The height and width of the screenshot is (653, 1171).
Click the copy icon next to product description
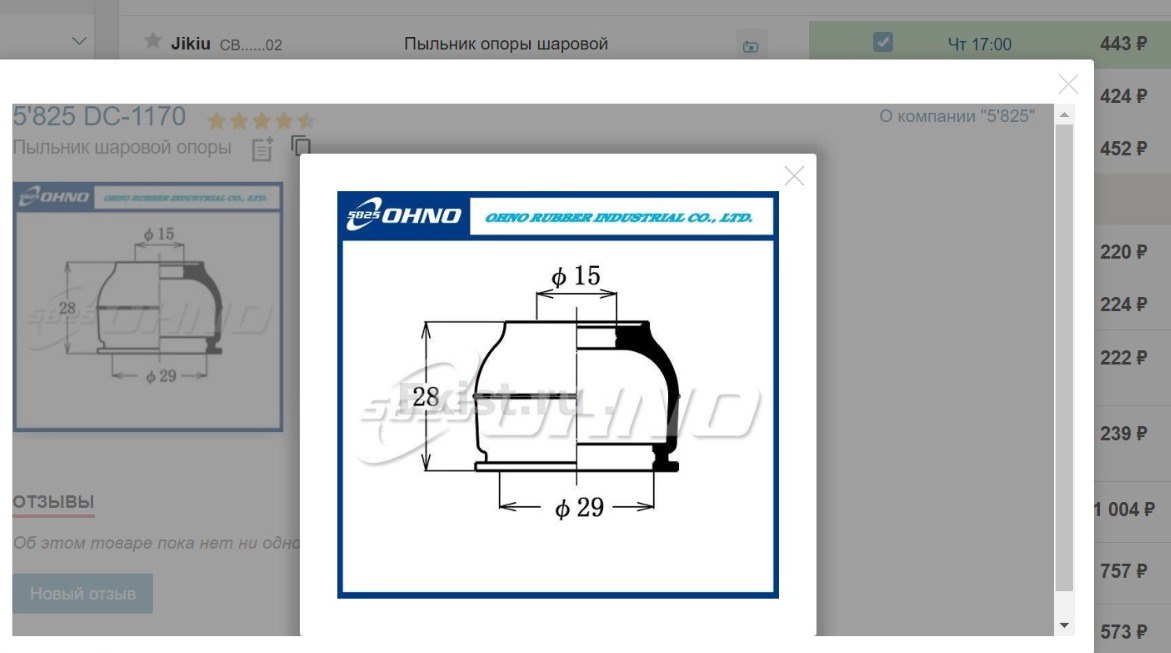tap(299, 146)
